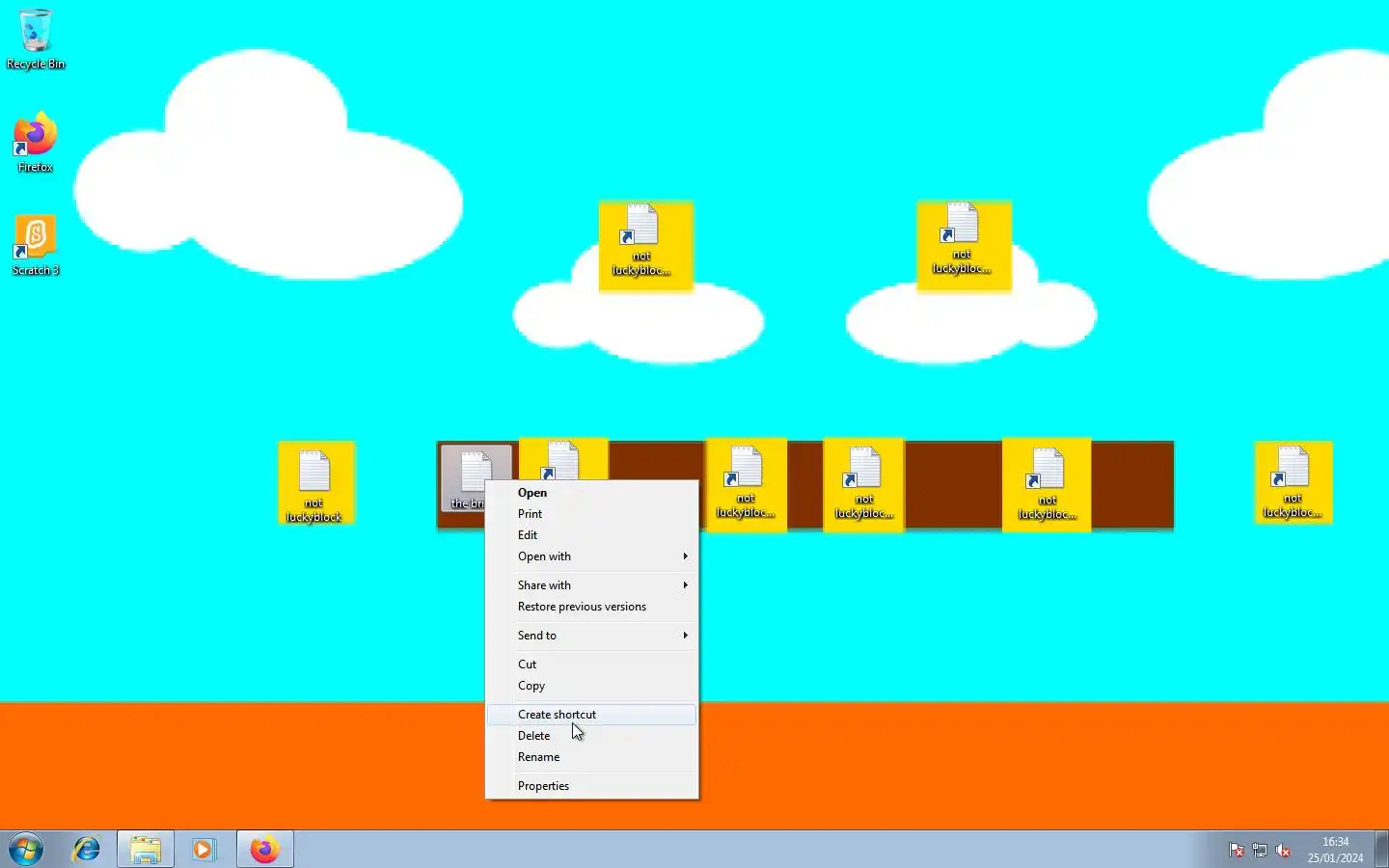Select the Scratch 3 desktop shortcut
The width and height of the screenshot is (1389, 868).
pyautogui.click(x=36, y=246)
